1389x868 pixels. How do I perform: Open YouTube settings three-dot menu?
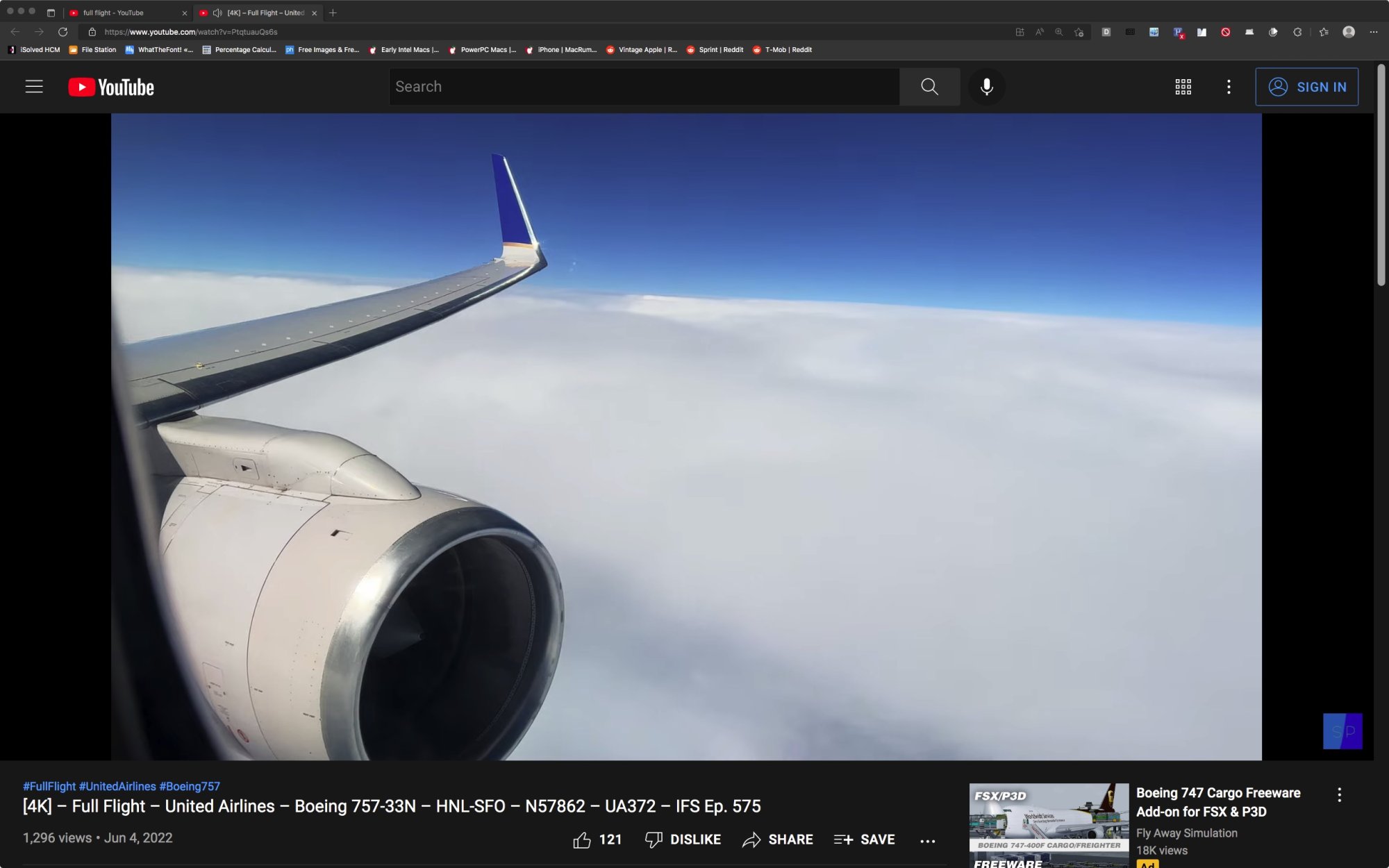pos(1229,87)
